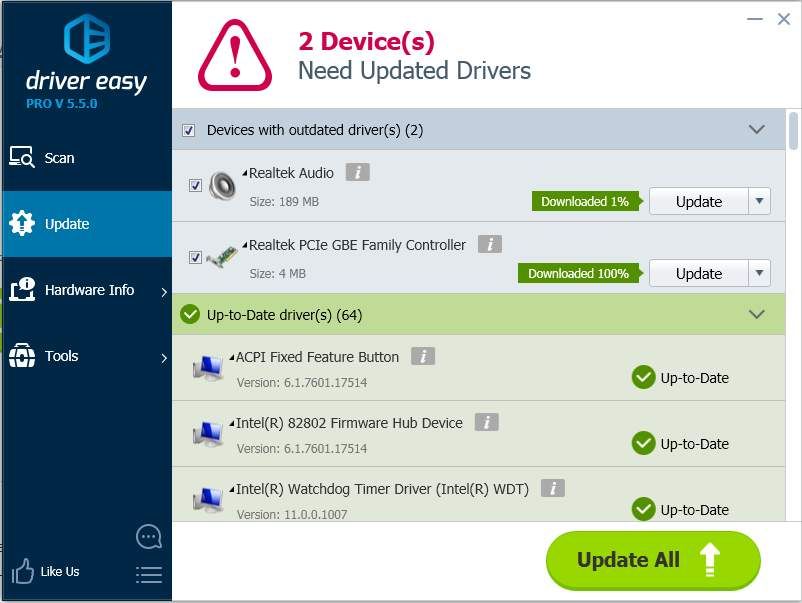Image resolution: width=802 pixels, height=603 pixels.
Task: Toggle the Devices with outdated driver(s) checkbox
Action: (x=189, y=131)
